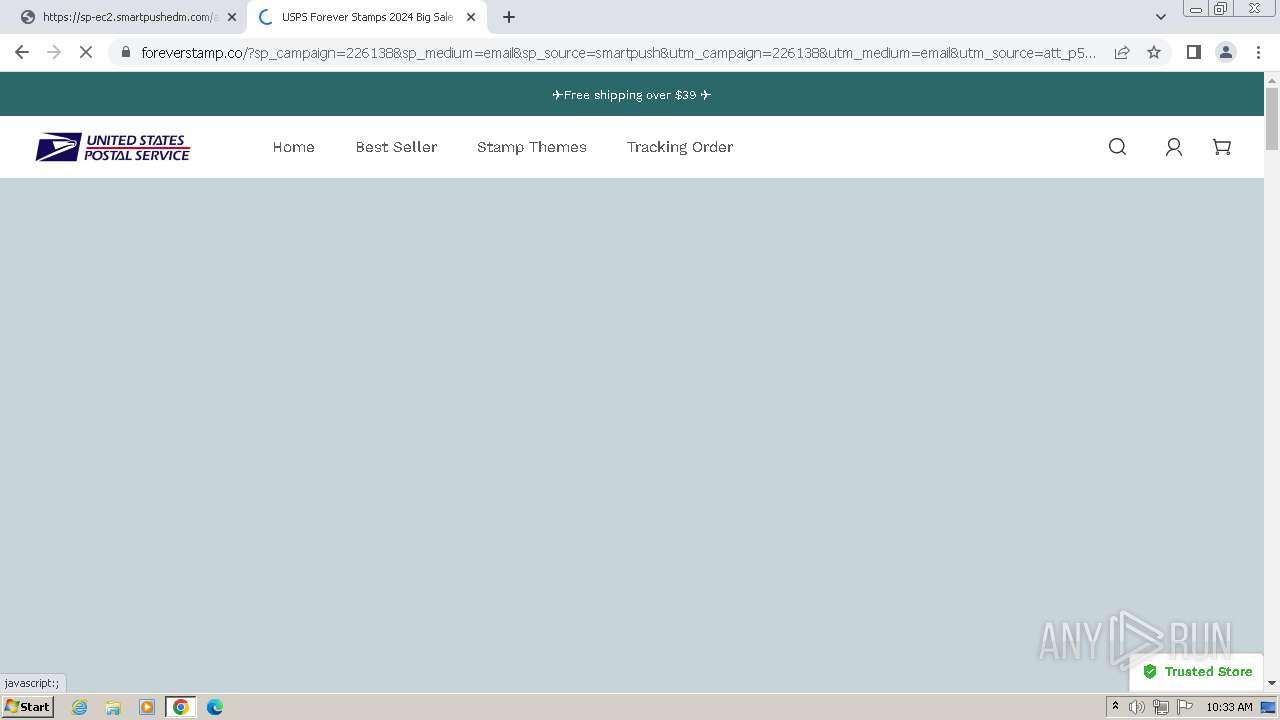Go back using the browser back arrow
Screen dimensions: 1280x720
point(22,52)
